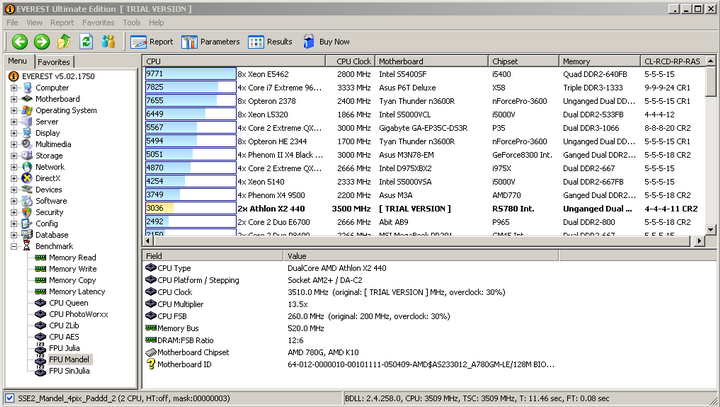720x407 pixels.
Task: Open the Tools menu
Action: [131, 23]
